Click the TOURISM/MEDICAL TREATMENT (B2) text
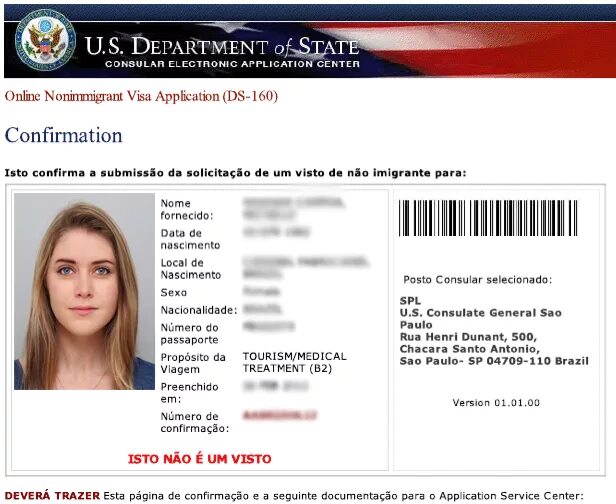 pos(295,362)
